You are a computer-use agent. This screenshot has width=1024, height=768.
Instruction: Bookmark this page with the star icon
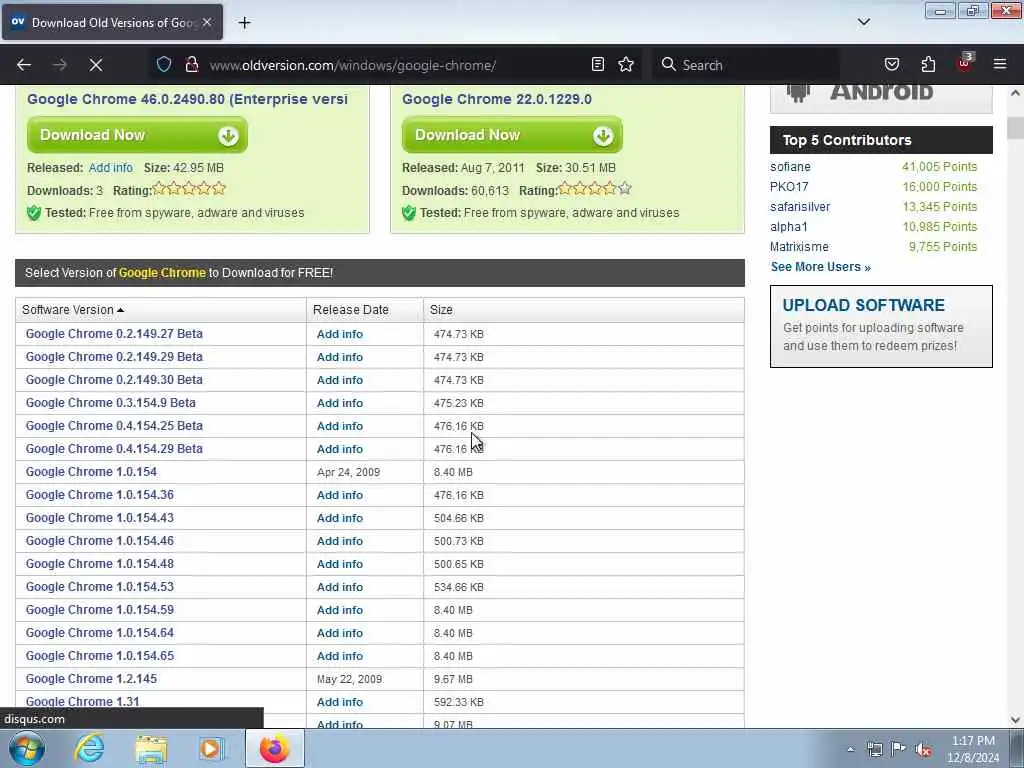click(x=626, y=65)
